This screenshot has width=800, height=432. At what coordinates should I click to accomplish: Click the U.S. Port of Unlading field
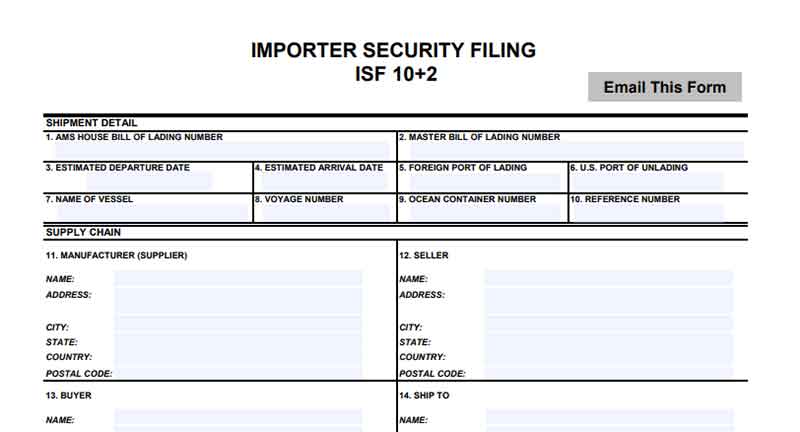647,181
